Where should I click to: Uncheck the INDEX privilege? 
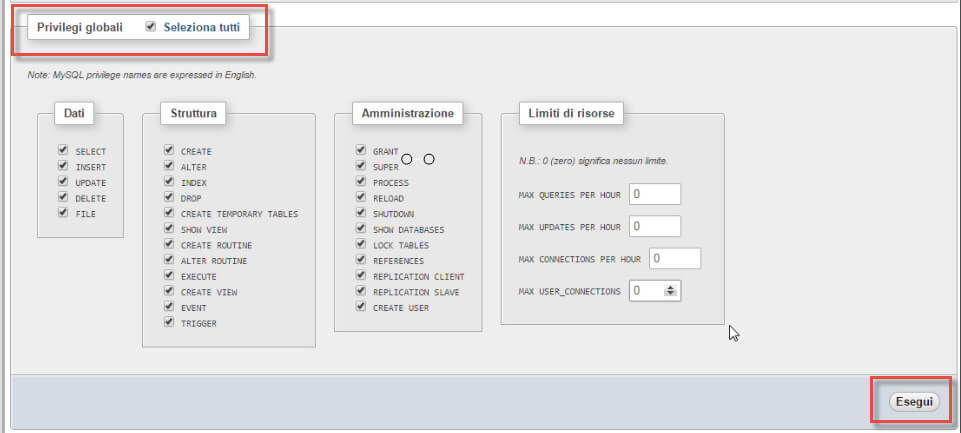pos(169,182)
